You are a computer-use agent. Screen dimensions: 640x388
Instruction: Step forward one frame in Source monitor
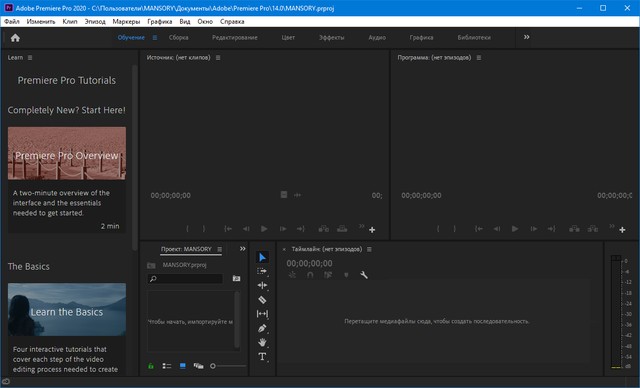pos(282,229)
